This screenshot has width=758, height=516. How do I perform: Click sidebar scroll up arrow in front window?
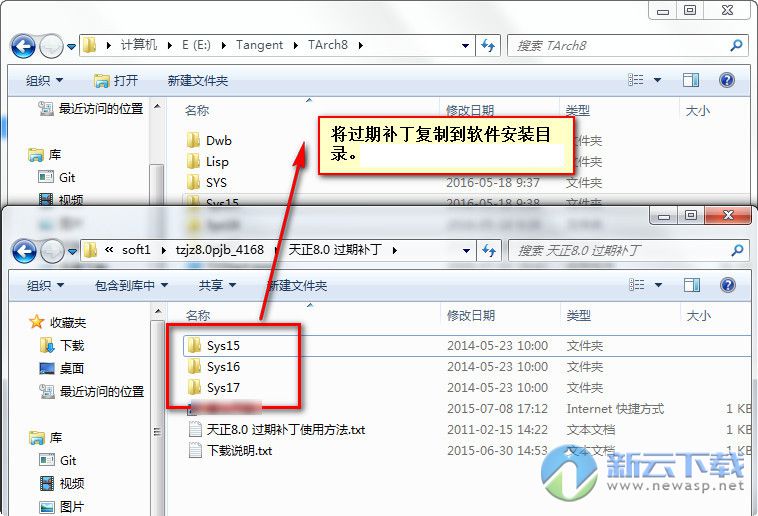pyautogui.click(x=158, y=311)
